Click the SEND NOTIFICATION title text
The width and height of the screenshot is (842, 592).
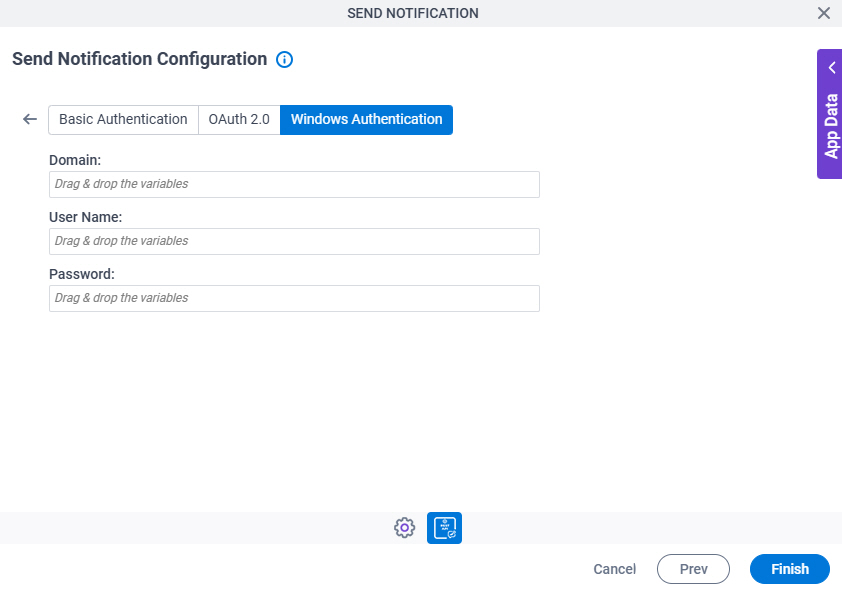coord(412,13)
